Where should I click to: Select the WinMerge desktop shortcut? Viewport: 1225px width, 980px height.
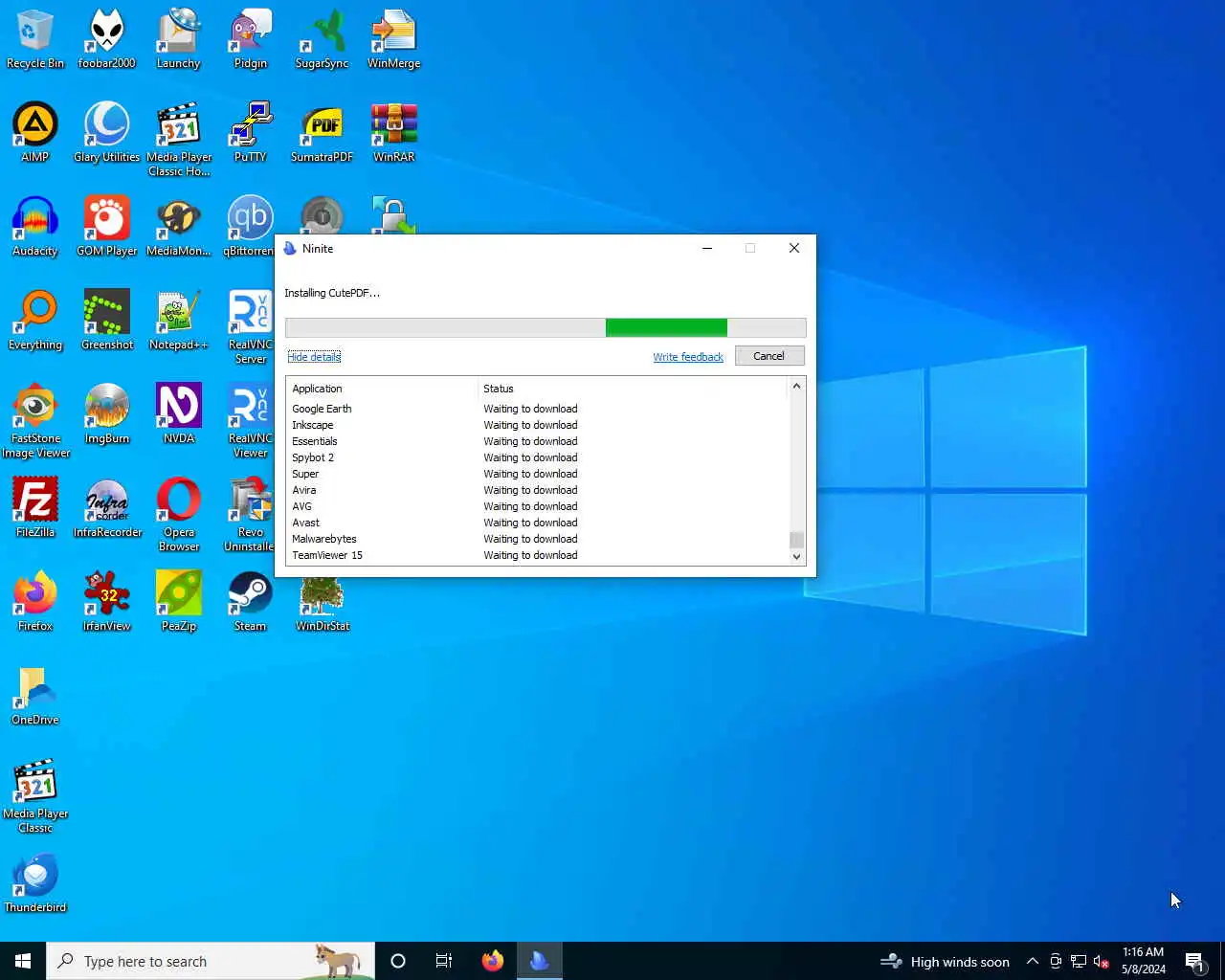394,38
